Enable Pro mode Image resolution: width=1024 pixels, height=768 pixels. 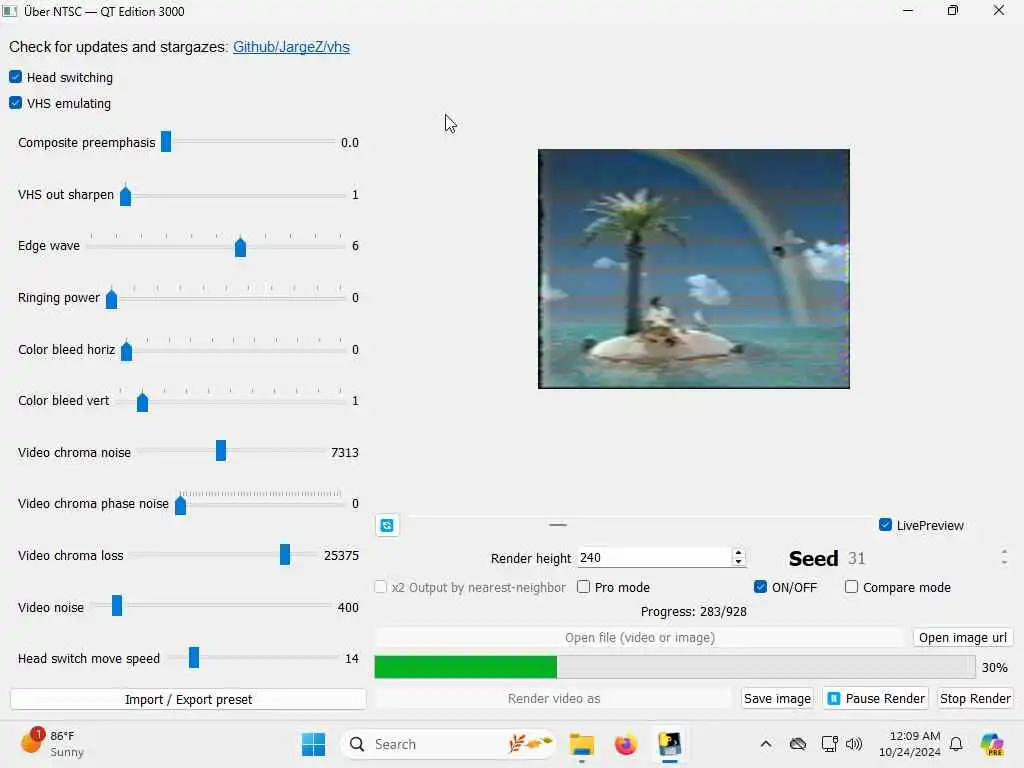click(584, 587)
